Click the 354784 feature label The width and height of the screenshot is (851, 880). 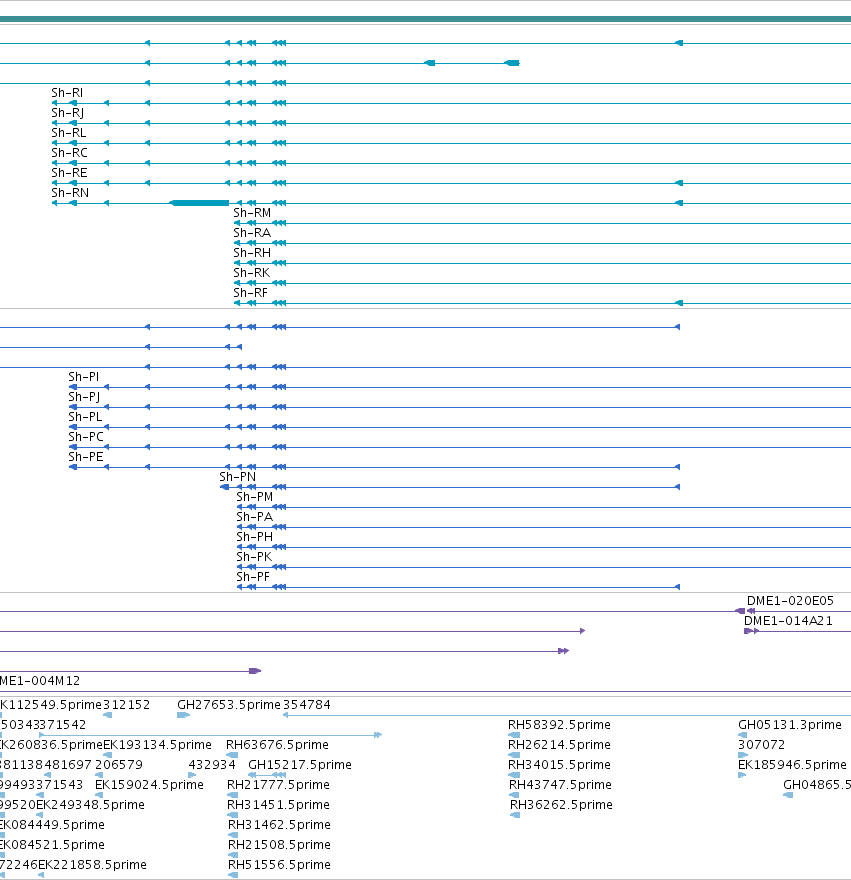306,705
